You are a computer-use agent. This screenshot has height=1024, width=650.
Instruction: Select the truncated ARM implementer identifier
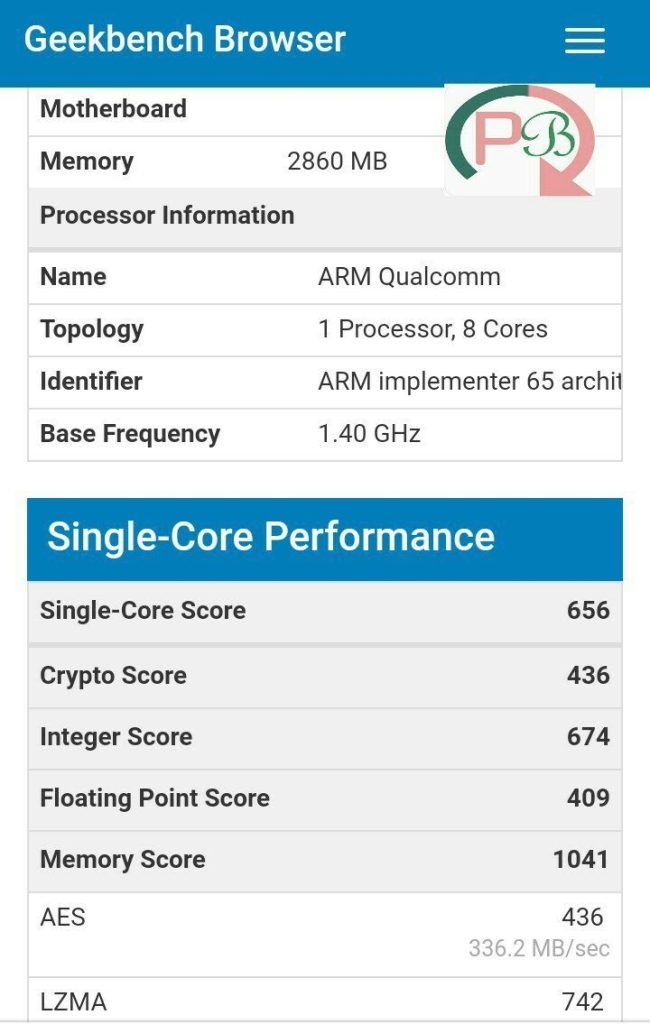pyautogui.click(x=470, y=381)
